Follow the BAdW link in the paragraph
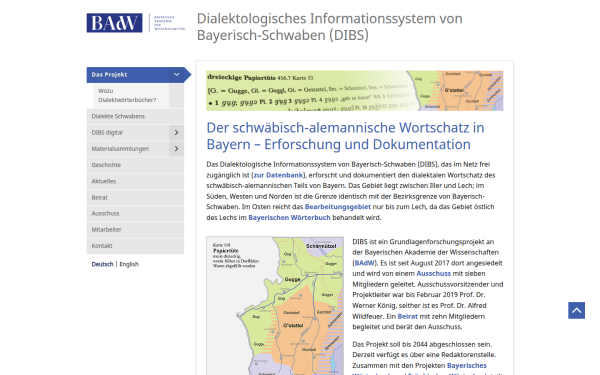600x375 pixels. click(x=365, y=263)
